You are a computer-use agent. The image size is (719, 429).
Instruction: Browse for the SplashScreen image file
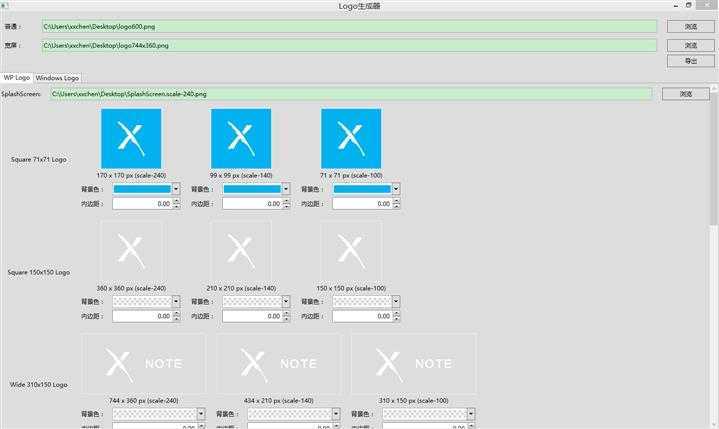click(x=686, y=94)
